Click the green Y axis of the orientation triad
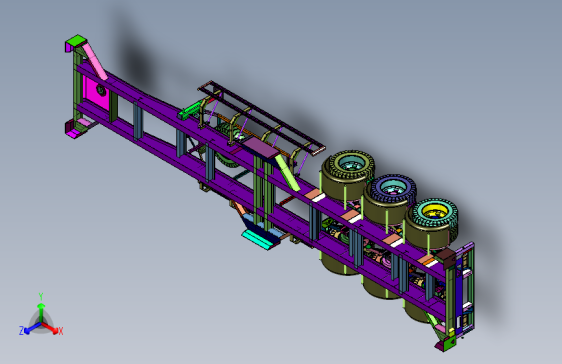 click(41, 308)
